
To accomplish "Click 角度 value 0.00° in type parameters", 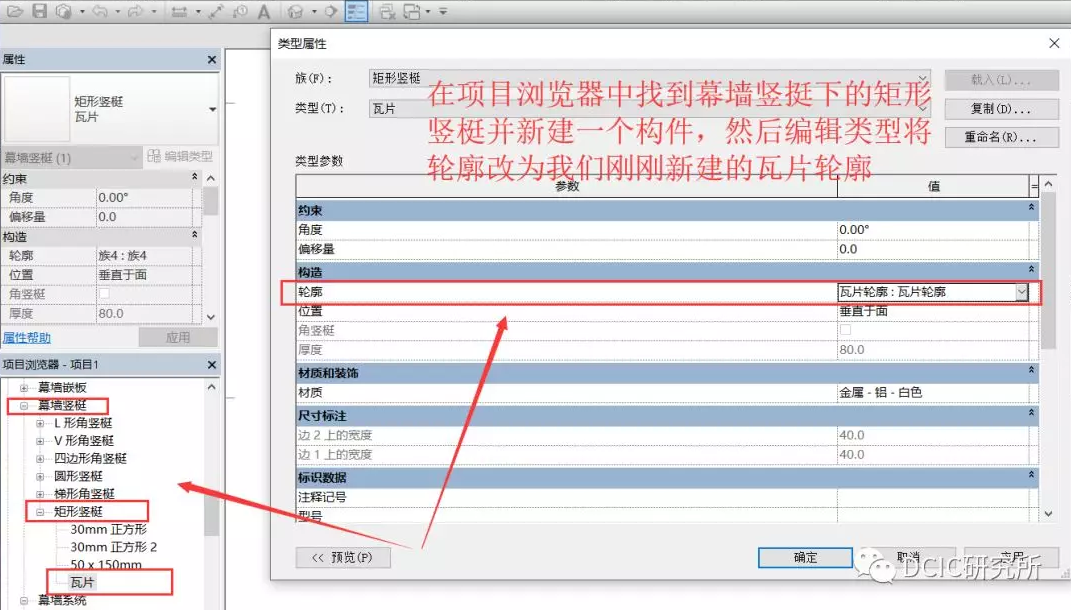I will pos(932,230).
